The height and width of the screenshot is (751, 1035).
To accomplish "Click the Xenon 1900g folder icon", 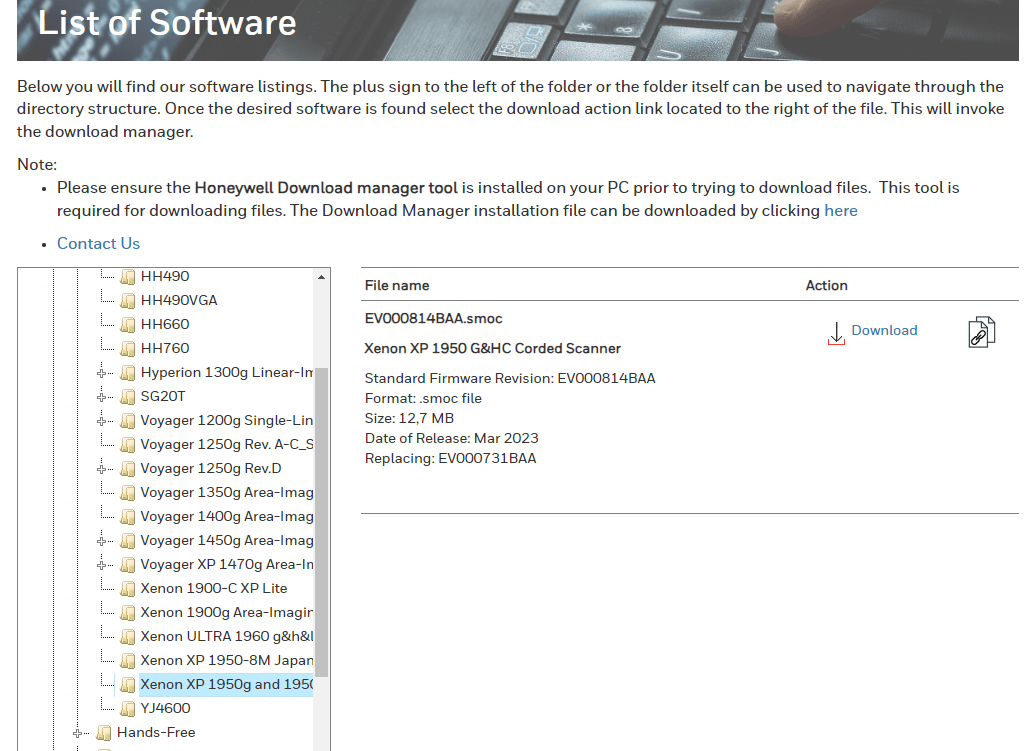I will click(x=128, y=613).
